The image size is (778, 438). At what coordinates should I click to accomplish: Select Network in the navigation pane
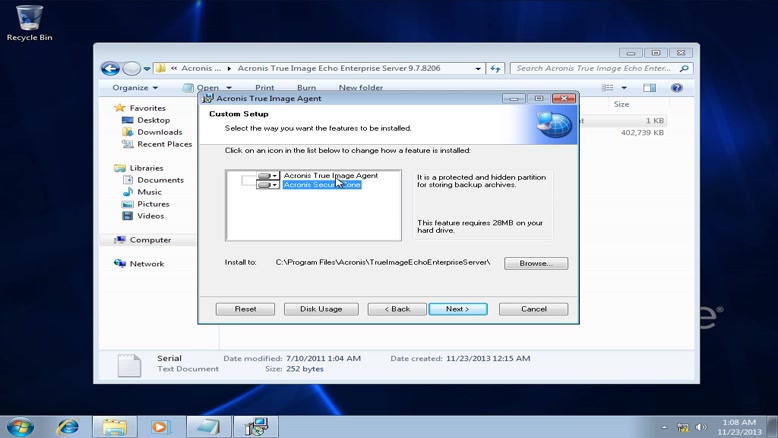coord(146,263)
